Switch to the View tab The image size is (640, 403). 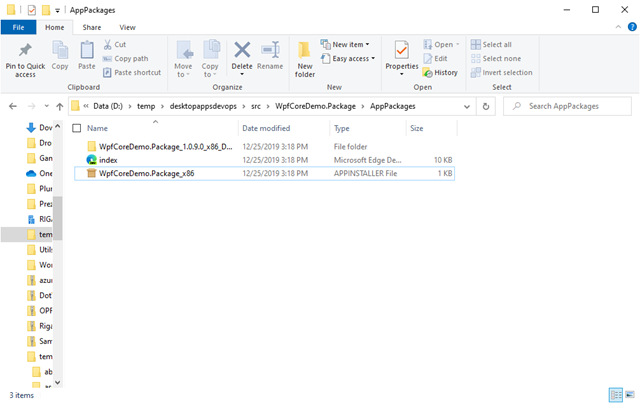tap(127, 27)
